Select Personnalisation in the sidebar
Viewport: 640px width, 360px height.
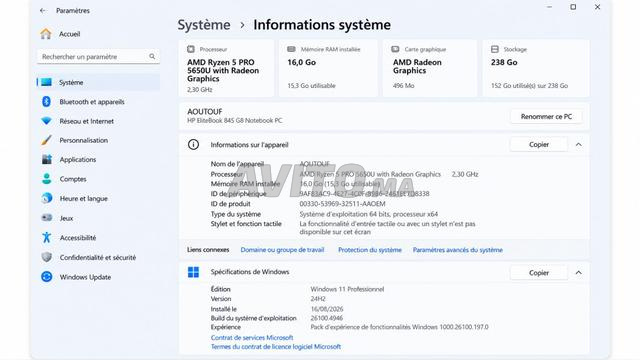click(84, 140)
